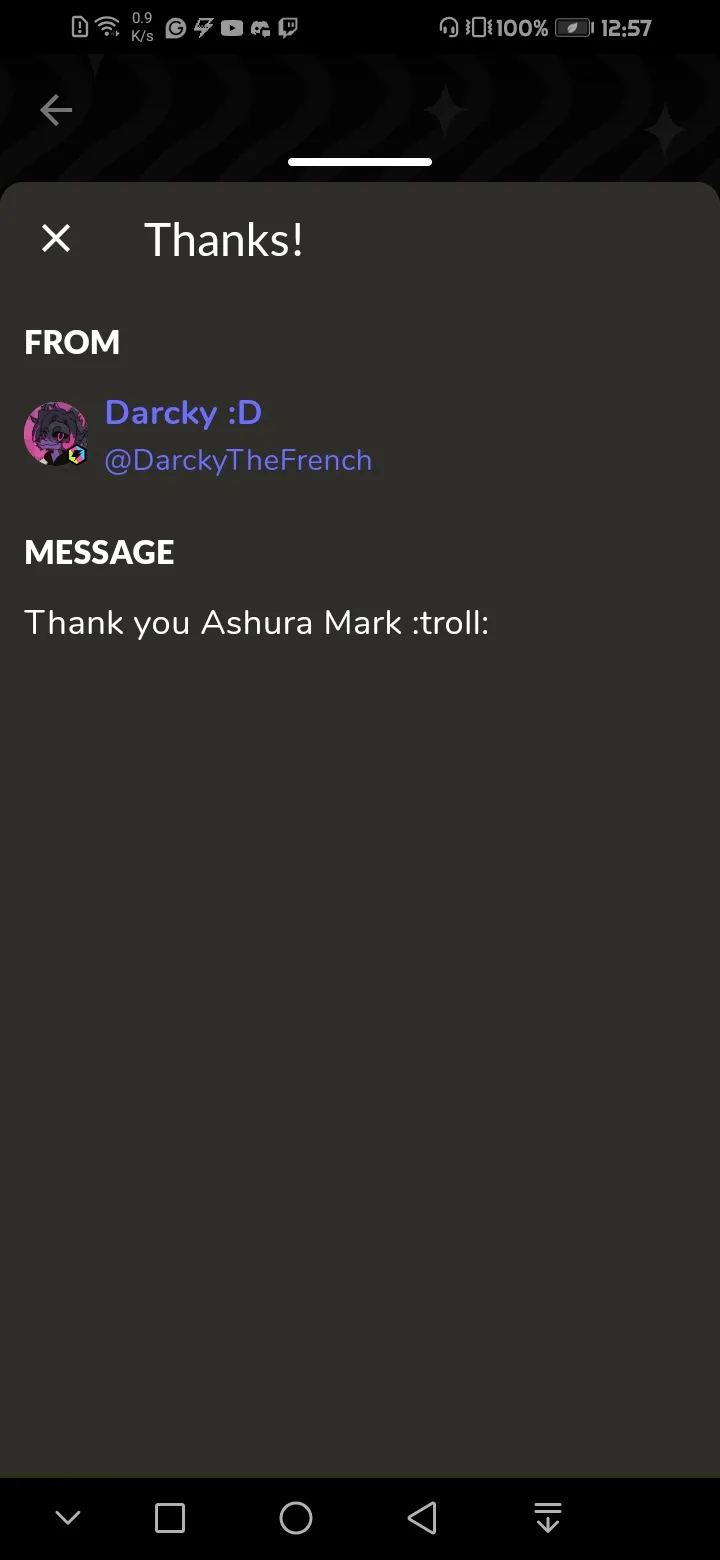
Task: Open Darcky's profile avatar picture
Action: (56, 434)
